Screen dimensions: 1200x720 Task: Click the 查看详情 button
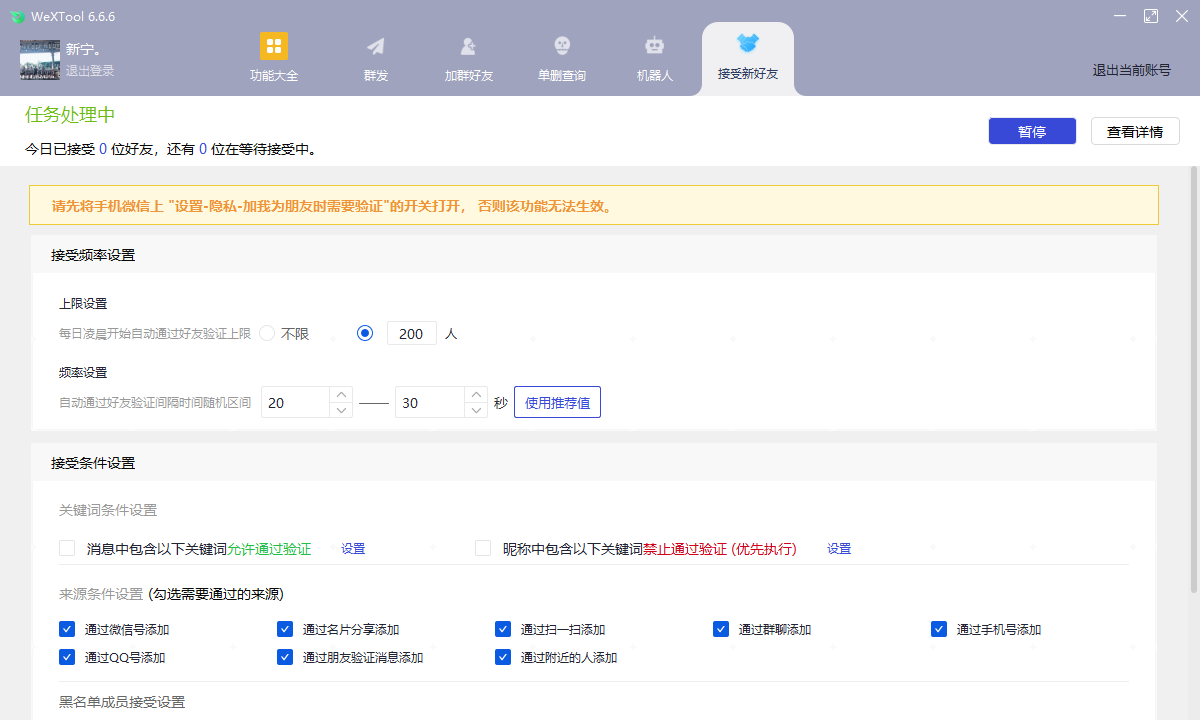click(1134, 132)
